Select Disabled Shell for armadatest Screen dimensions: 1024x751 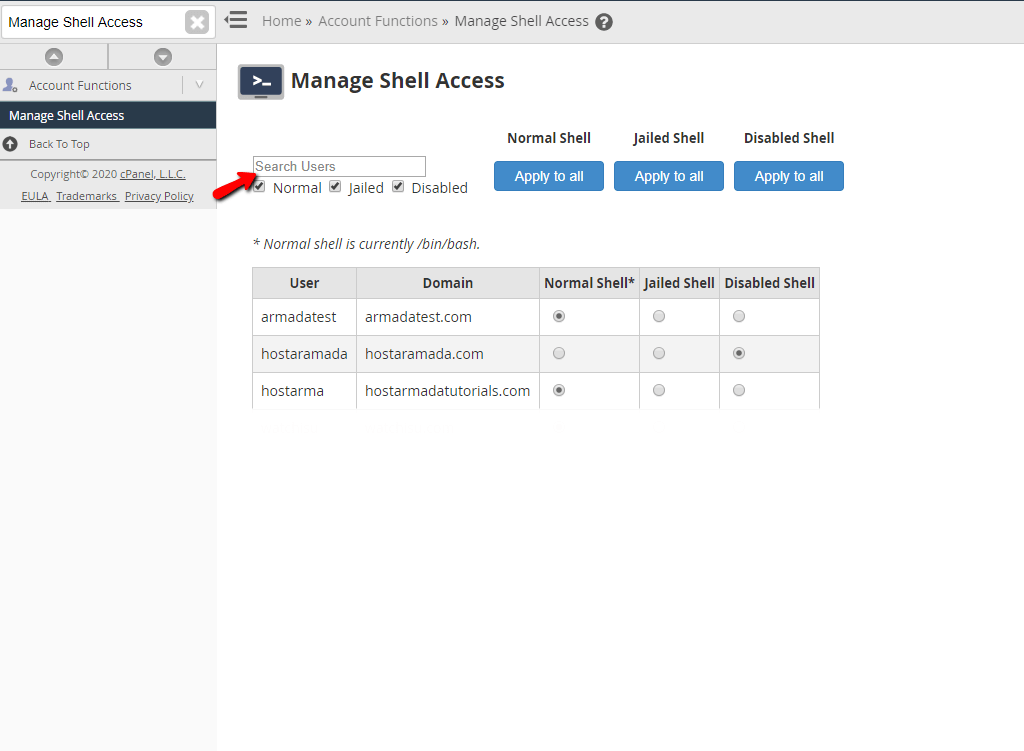click(x=739, y=316)
